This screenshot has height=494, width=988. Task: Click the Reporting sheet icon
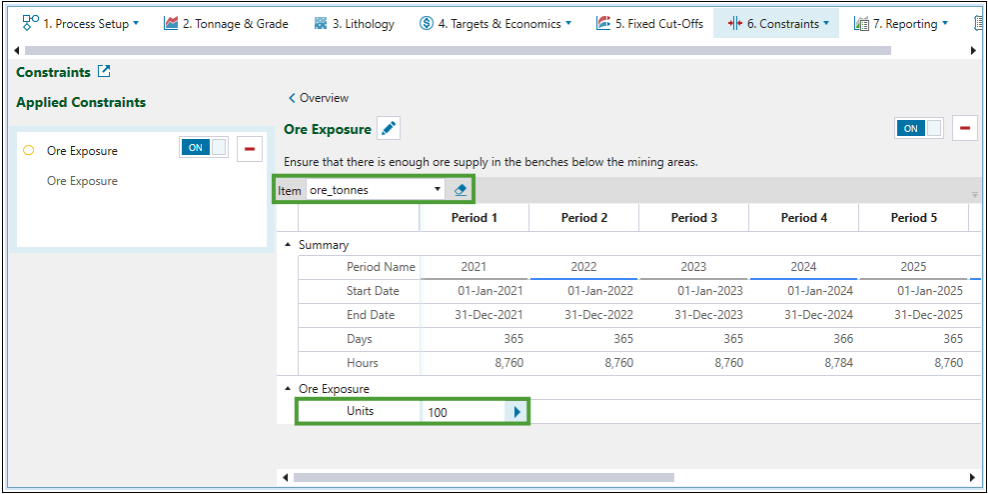tap(861, 24)
